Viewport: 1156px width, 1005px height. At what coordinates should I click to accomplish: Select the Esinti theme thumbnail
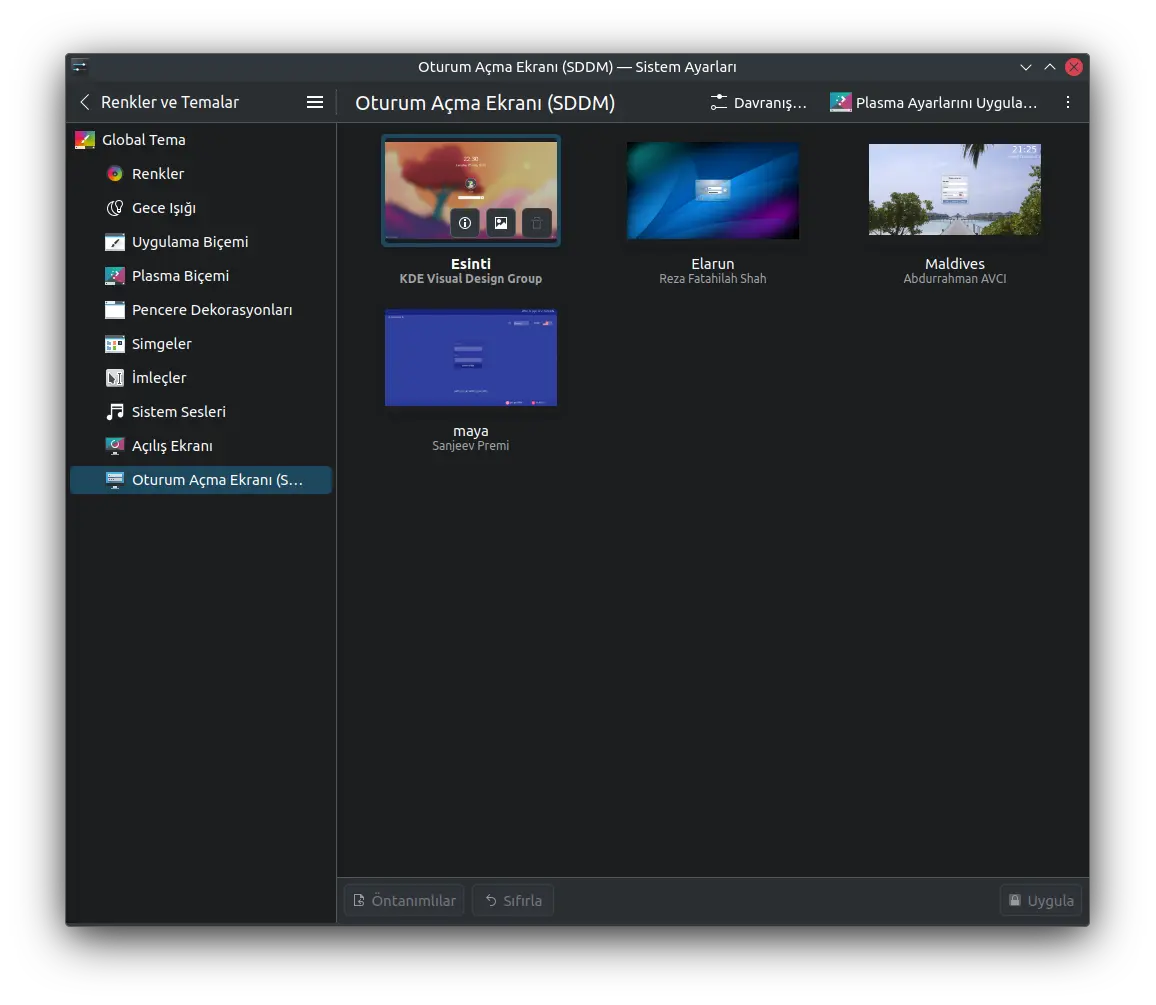471,190
